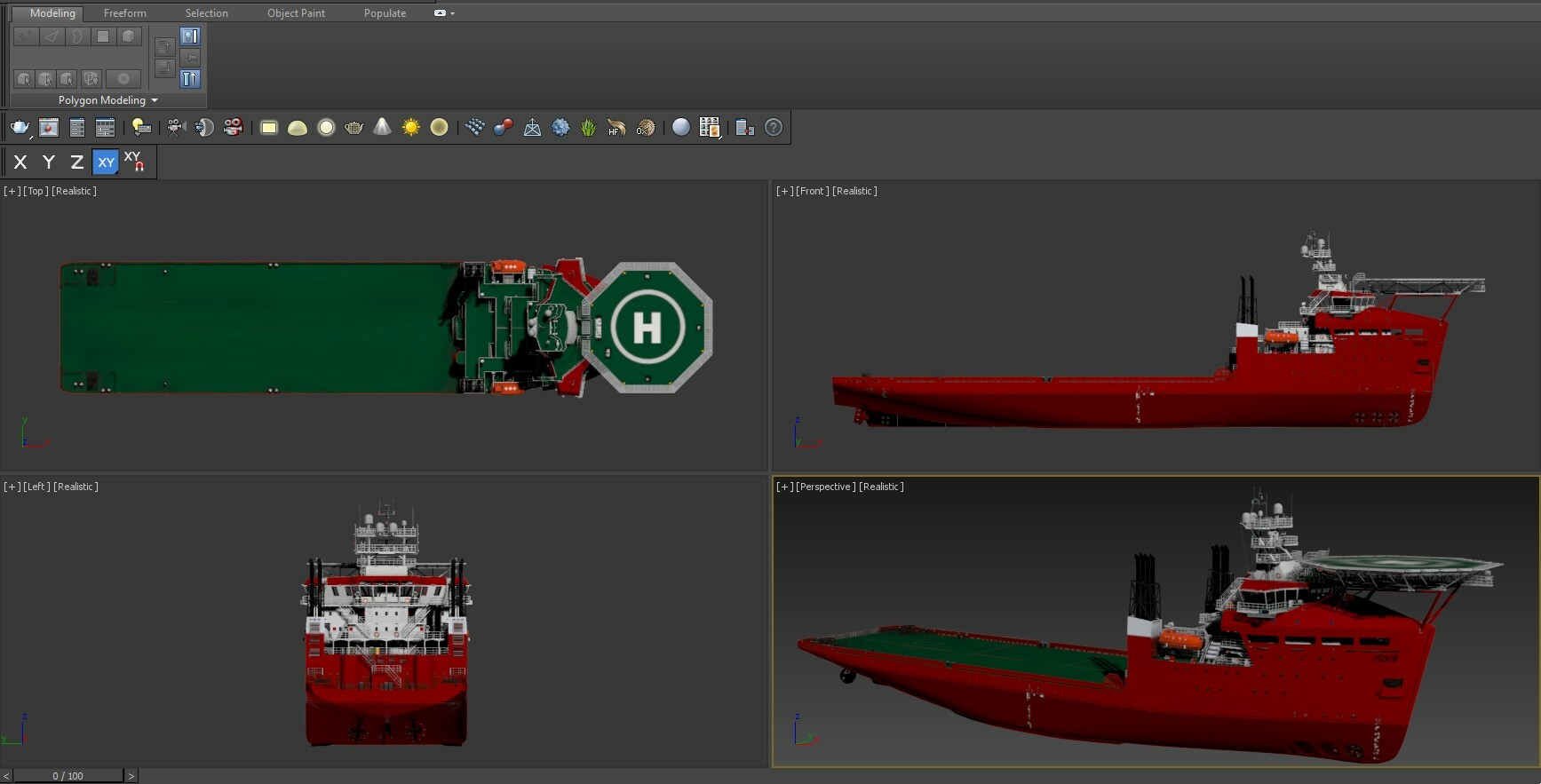Click the gray sphere material icon

[x=680, y=128]
